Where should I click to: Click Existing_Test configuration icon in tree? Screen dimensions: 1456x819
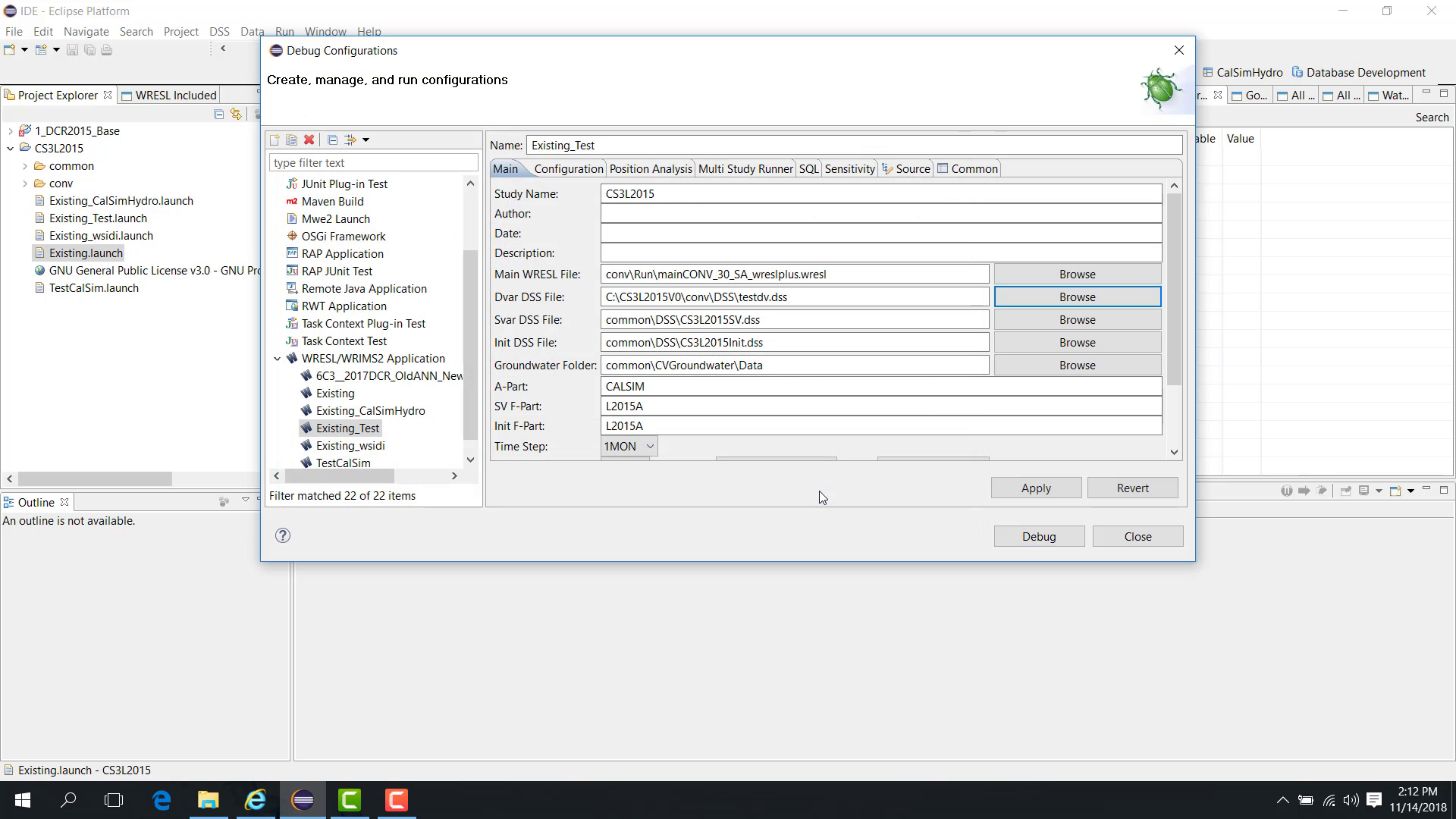306,428
